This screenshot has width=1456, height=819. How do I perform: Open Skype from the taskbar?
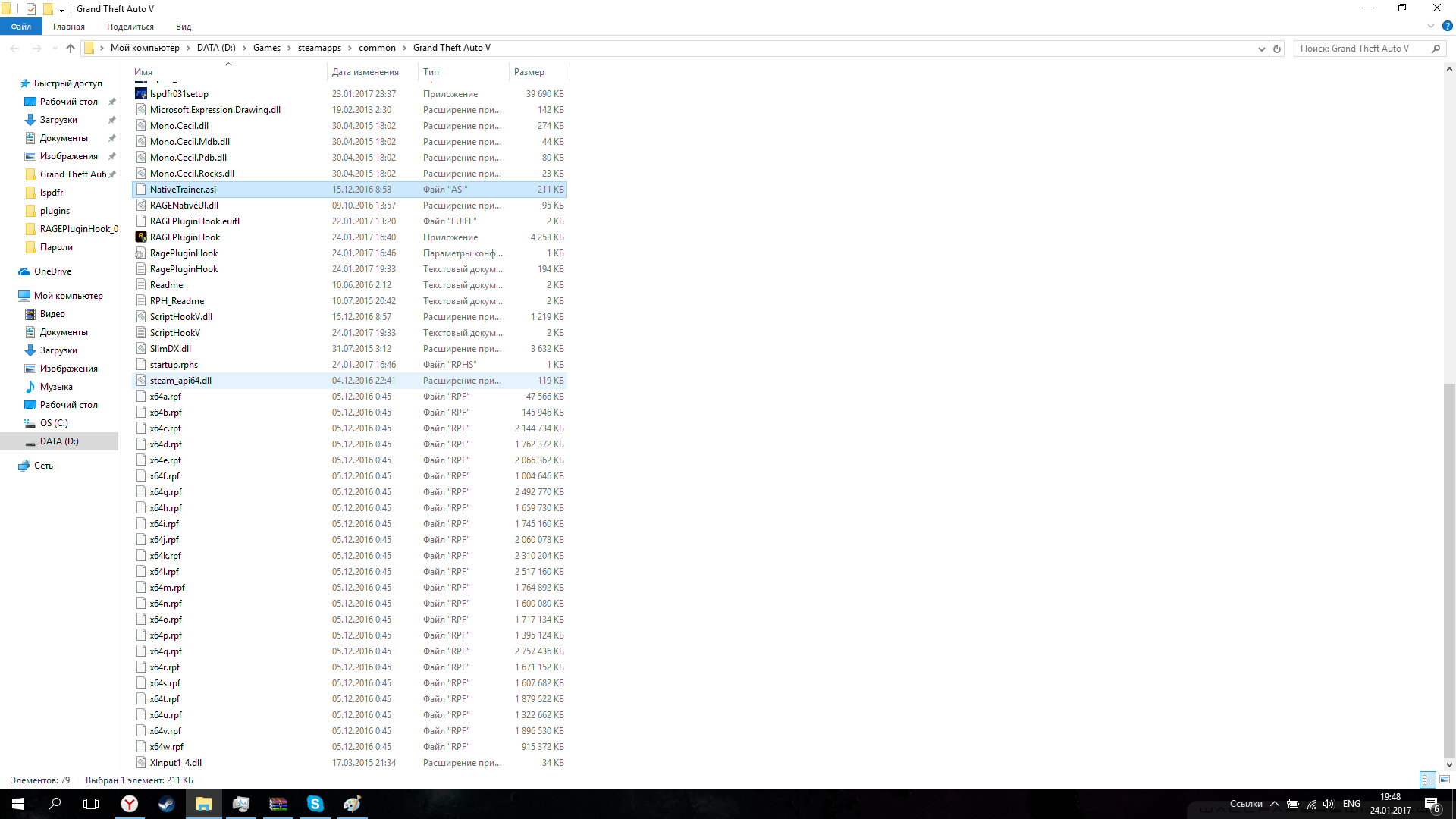point(315,804)
